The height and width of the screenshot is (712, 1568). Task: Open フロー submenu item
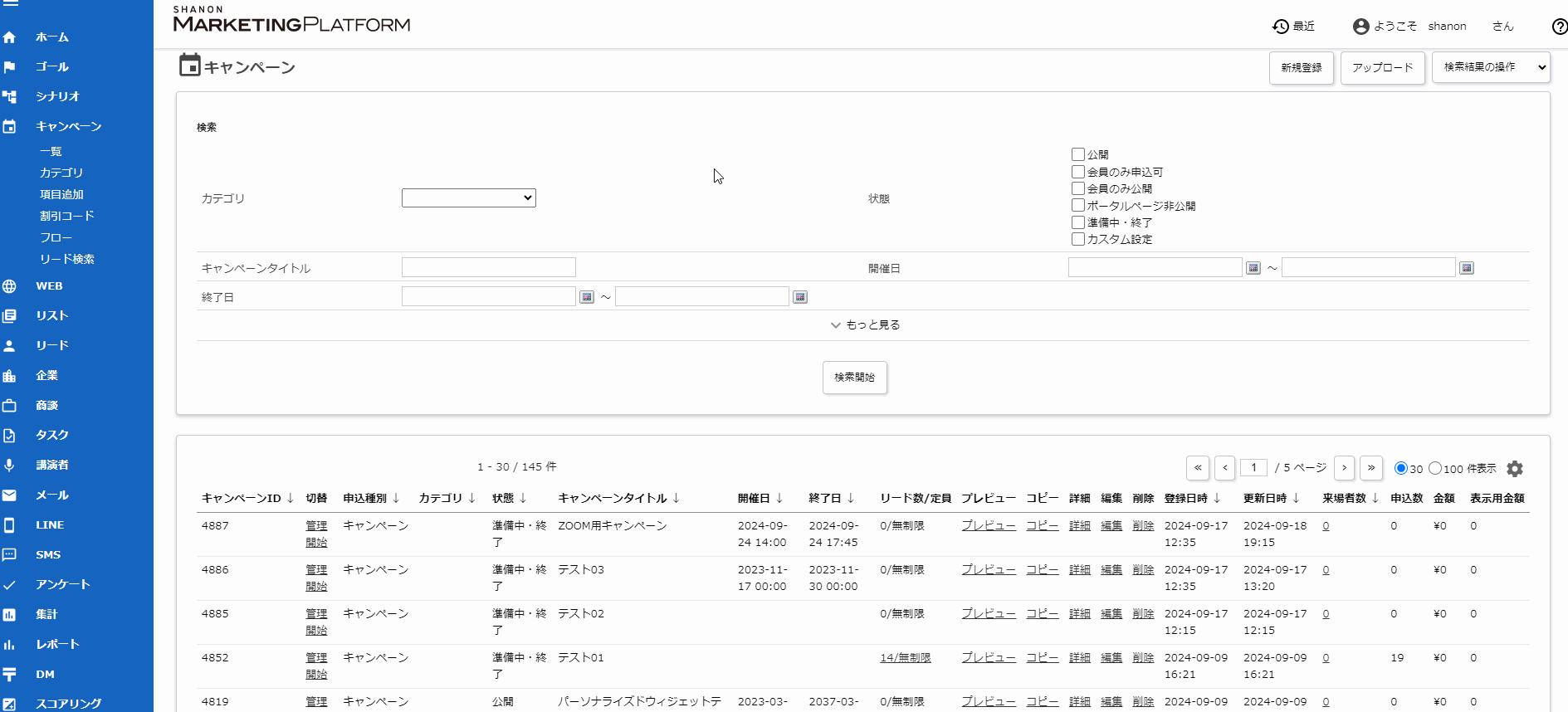(56, 237)
